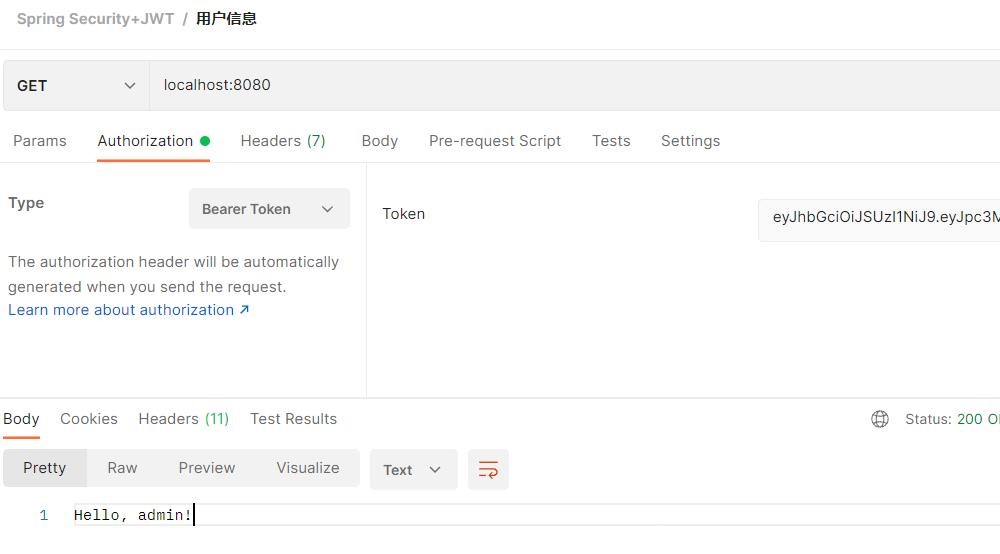This screenshot has width=1000, height=554.
Task: Open the request Headers (7) tab
Action: pyautogui.click(x=283, y=141)
